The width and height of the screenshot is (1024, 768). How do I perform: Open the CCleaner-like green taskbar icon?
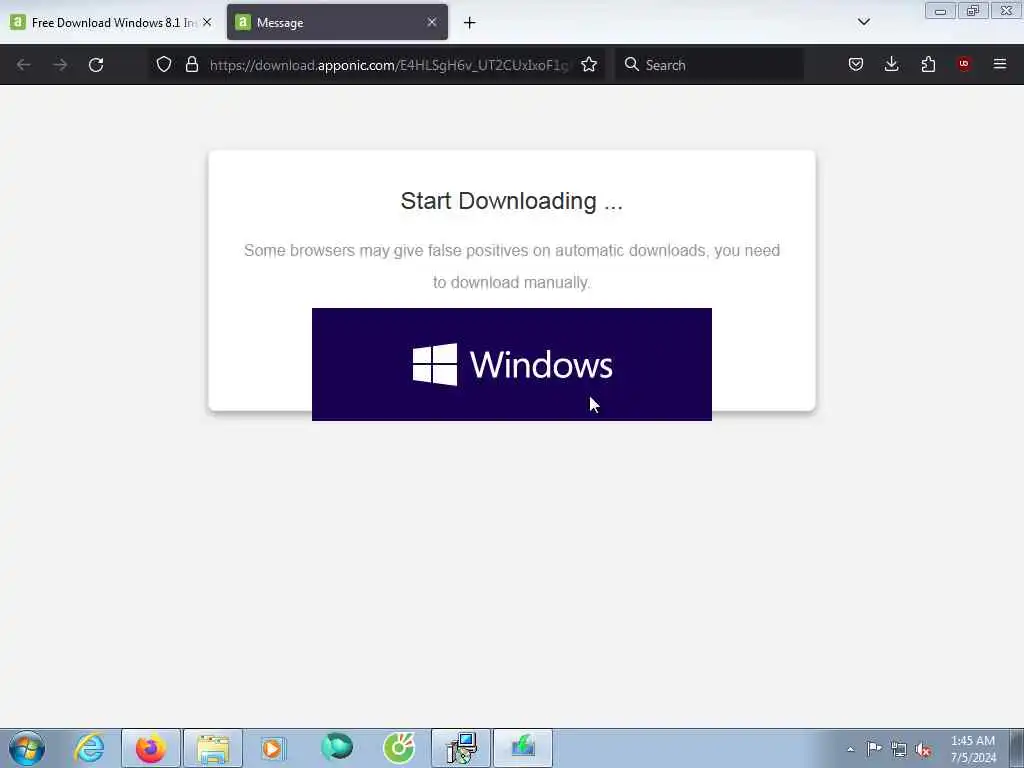click(399, 748)
